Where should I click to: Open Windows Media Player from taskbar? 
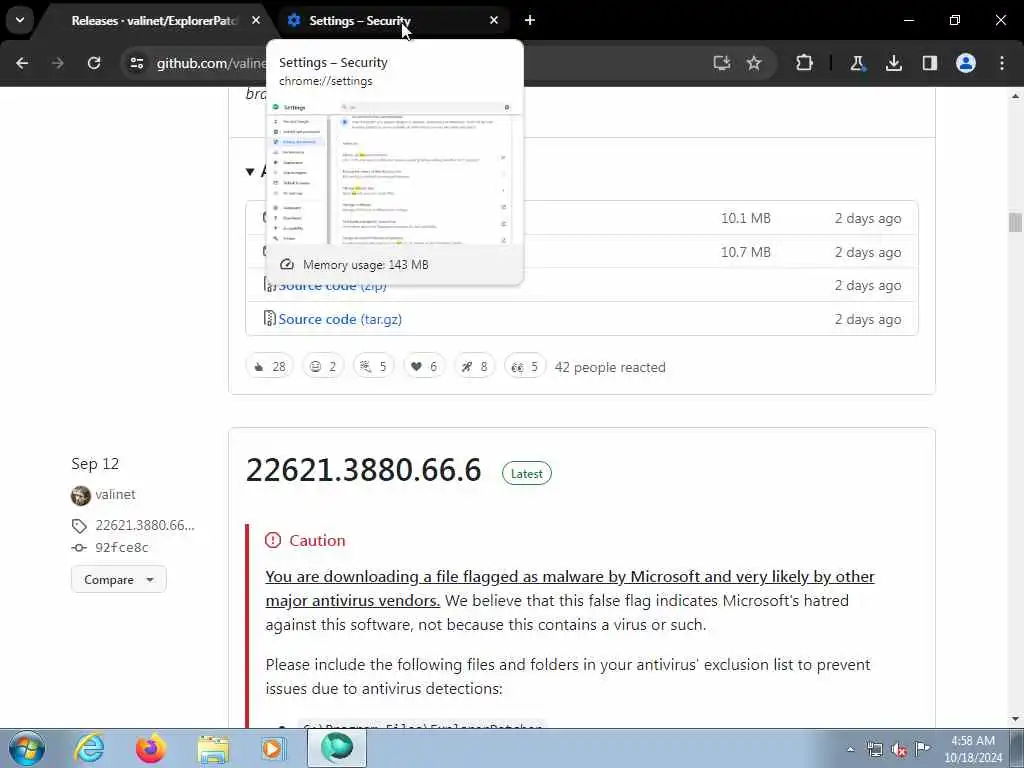pyautogui.click(x=273, y=748)
